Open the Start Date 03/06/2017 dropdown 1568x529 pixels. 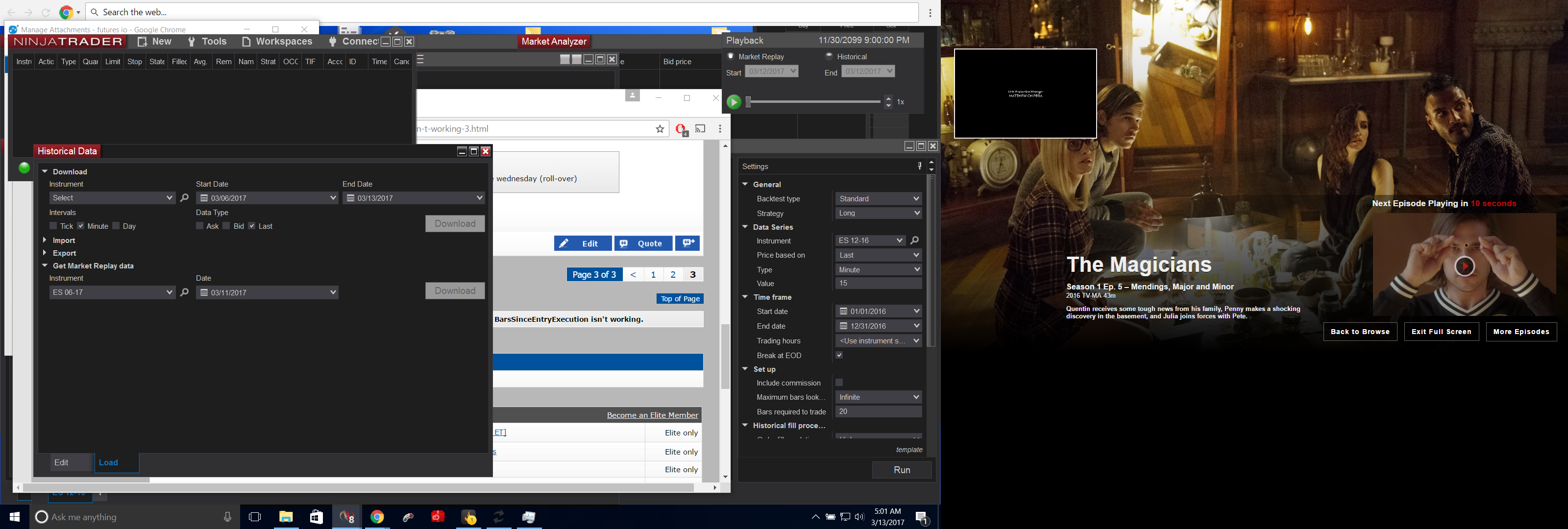[x=267, y=198]
